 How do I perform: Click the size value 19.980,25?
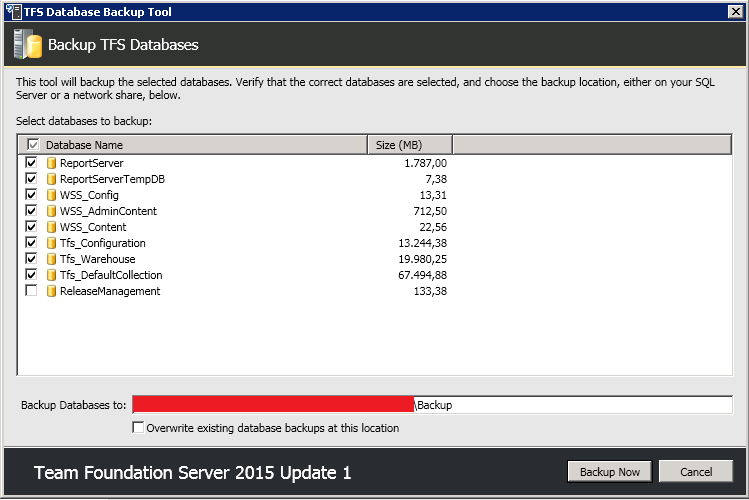click(x=423, y=259)
